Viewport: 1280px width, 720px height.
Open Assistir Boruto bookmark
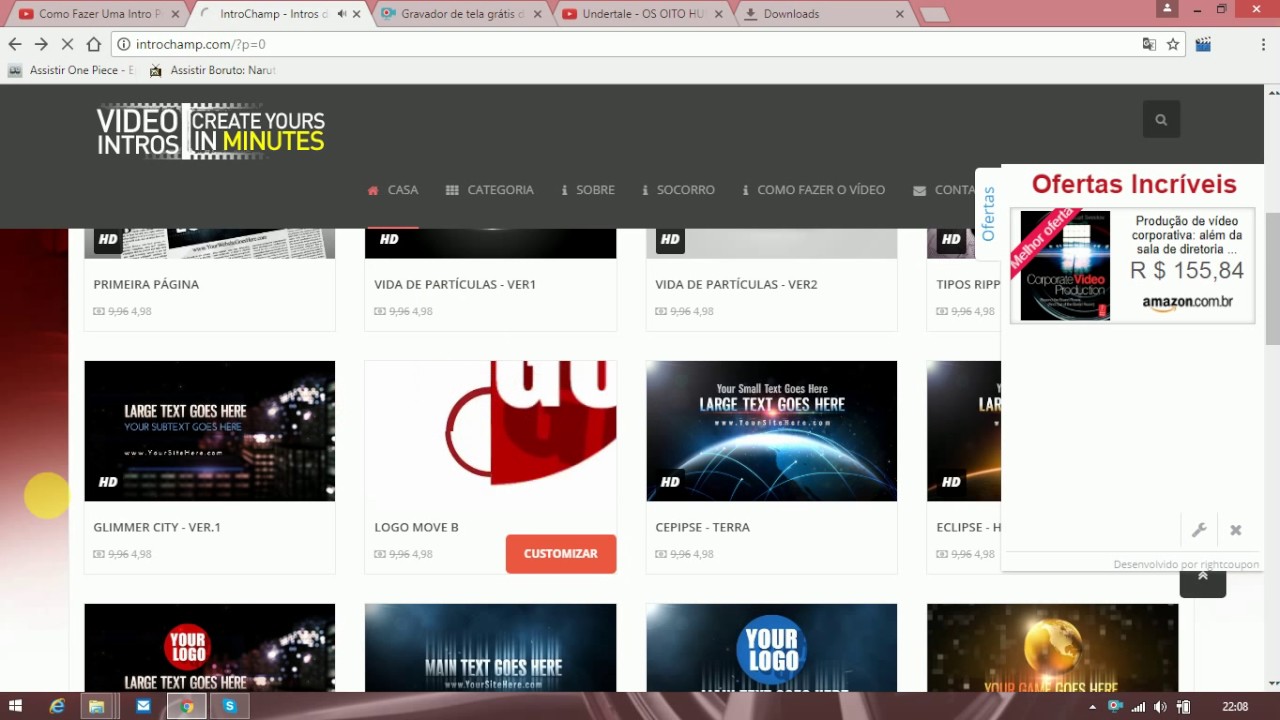pyautogui.click(x=212, y=70)
